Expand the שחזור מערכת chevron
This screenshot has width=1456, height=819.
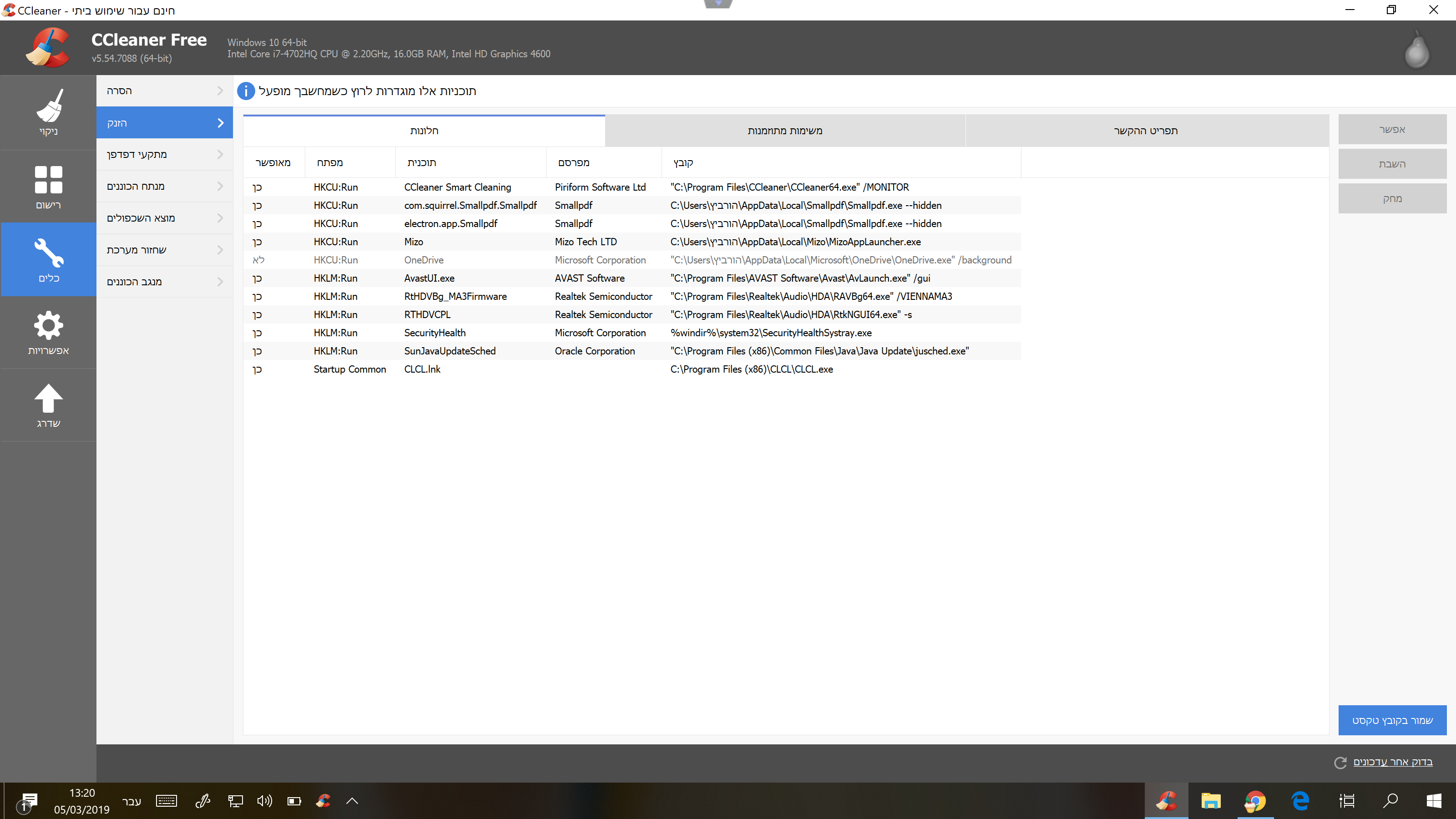pos(220,250)
